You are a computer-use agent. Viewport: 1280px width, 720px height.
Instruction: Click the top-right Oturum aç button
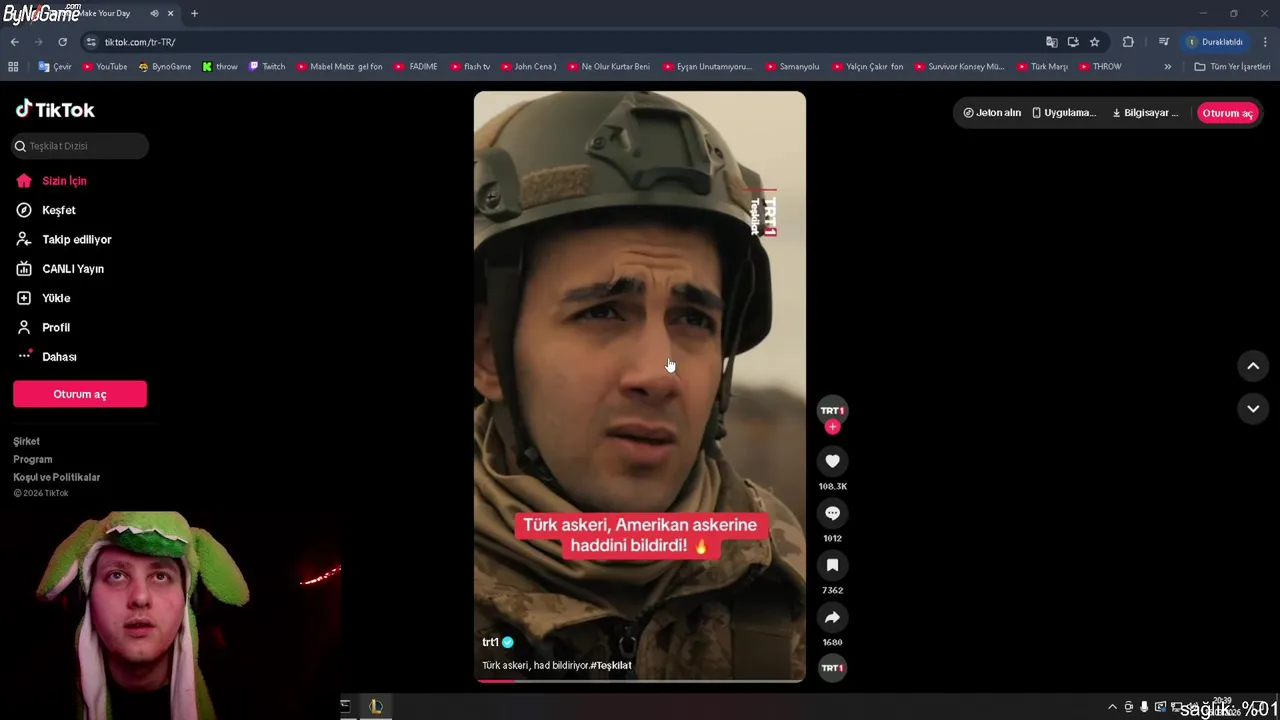click(x=1227, y=113)
